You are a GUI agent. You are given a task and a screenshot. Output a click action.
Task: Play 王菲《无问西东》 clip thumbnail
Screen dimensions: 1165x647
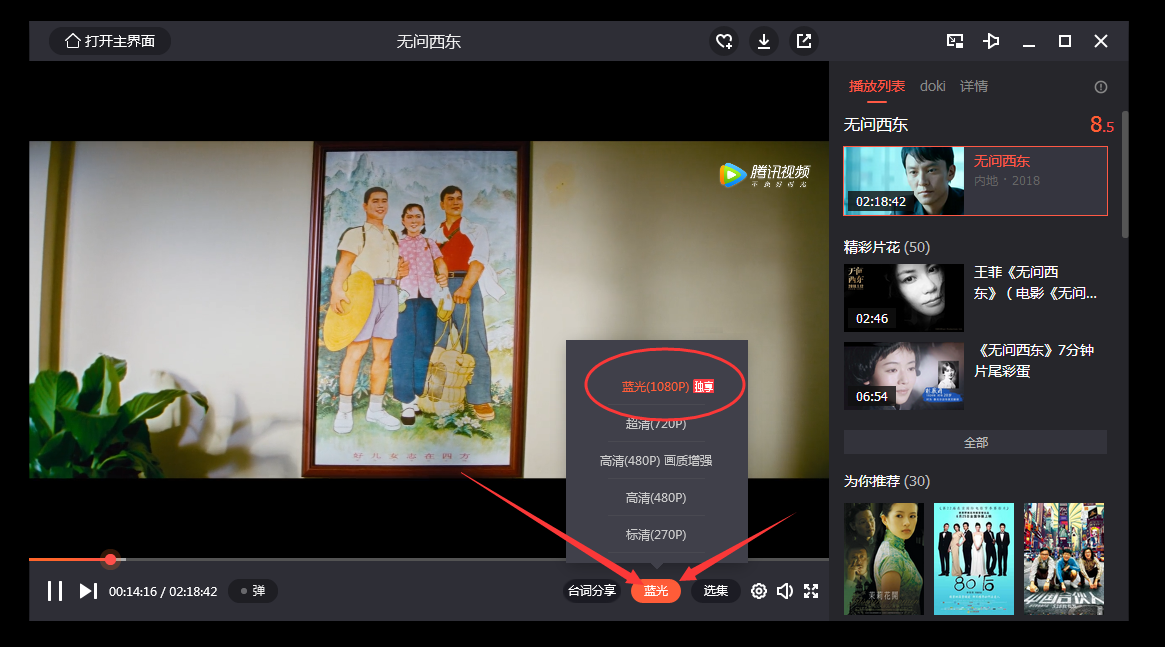tap(903, 298)
